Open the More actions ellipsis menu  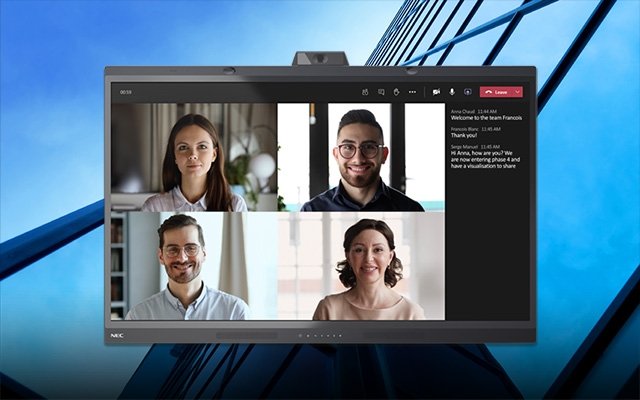(412, 92)
